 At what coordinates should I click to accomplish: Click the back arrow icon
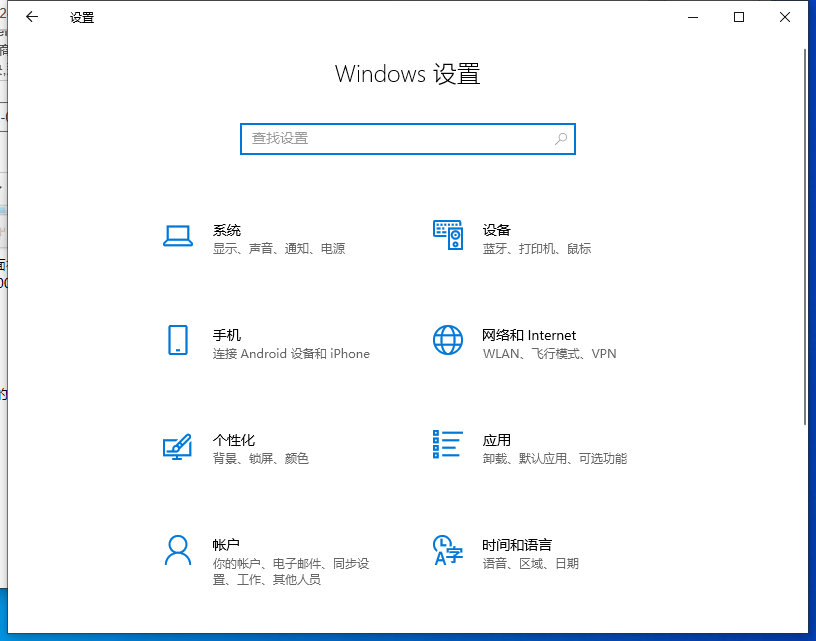[31, 17]
